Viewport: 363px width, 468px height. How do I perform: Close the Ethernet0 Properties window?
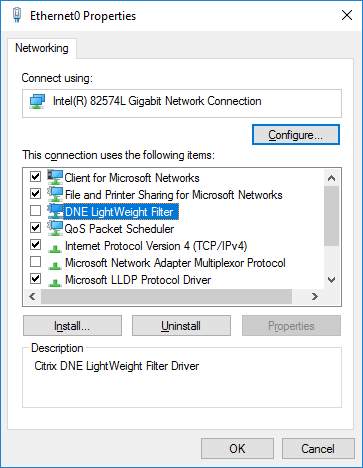[x=347, y=15]
